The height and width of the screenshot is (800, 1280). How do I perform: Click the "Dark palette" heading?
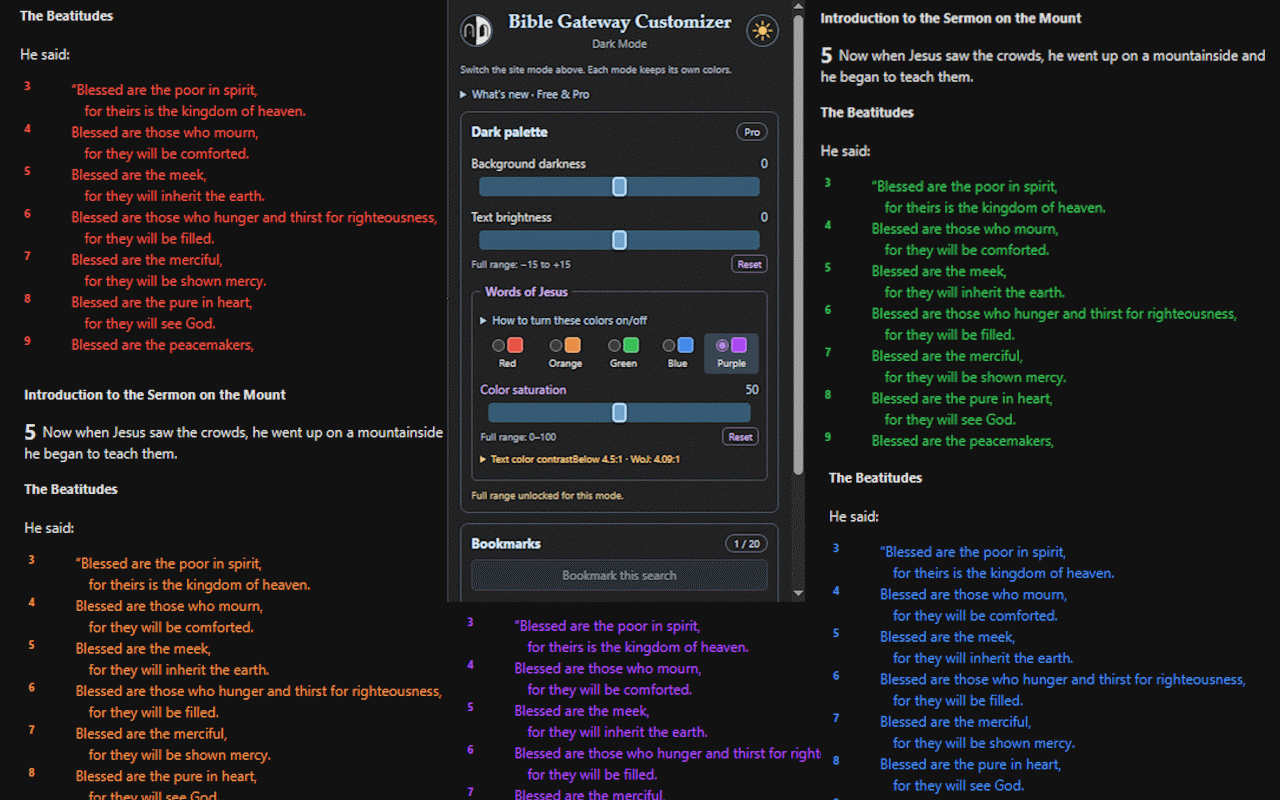coord(510,132)
